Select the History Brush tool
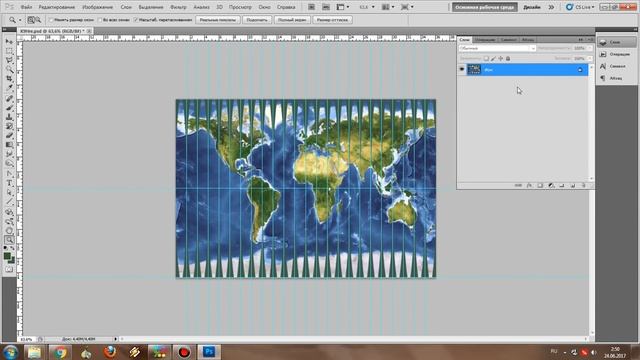Viewport: 640px width, 360px height. pyautogui.click(x=9, y=127)
